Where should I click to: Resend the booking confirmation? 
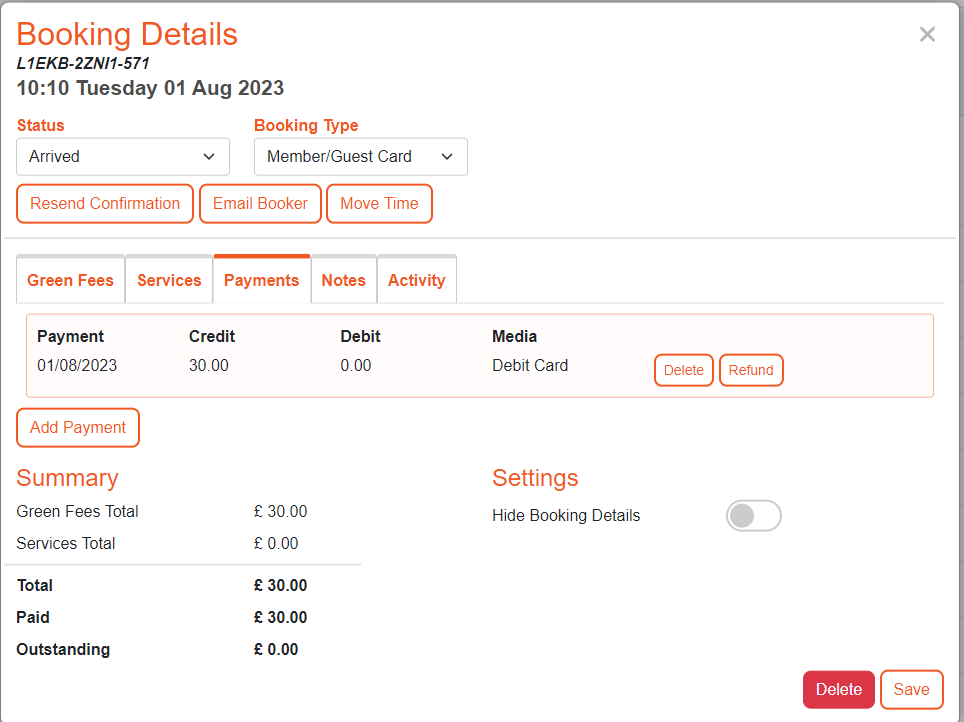pyautogui.click(x=104, y=203)
